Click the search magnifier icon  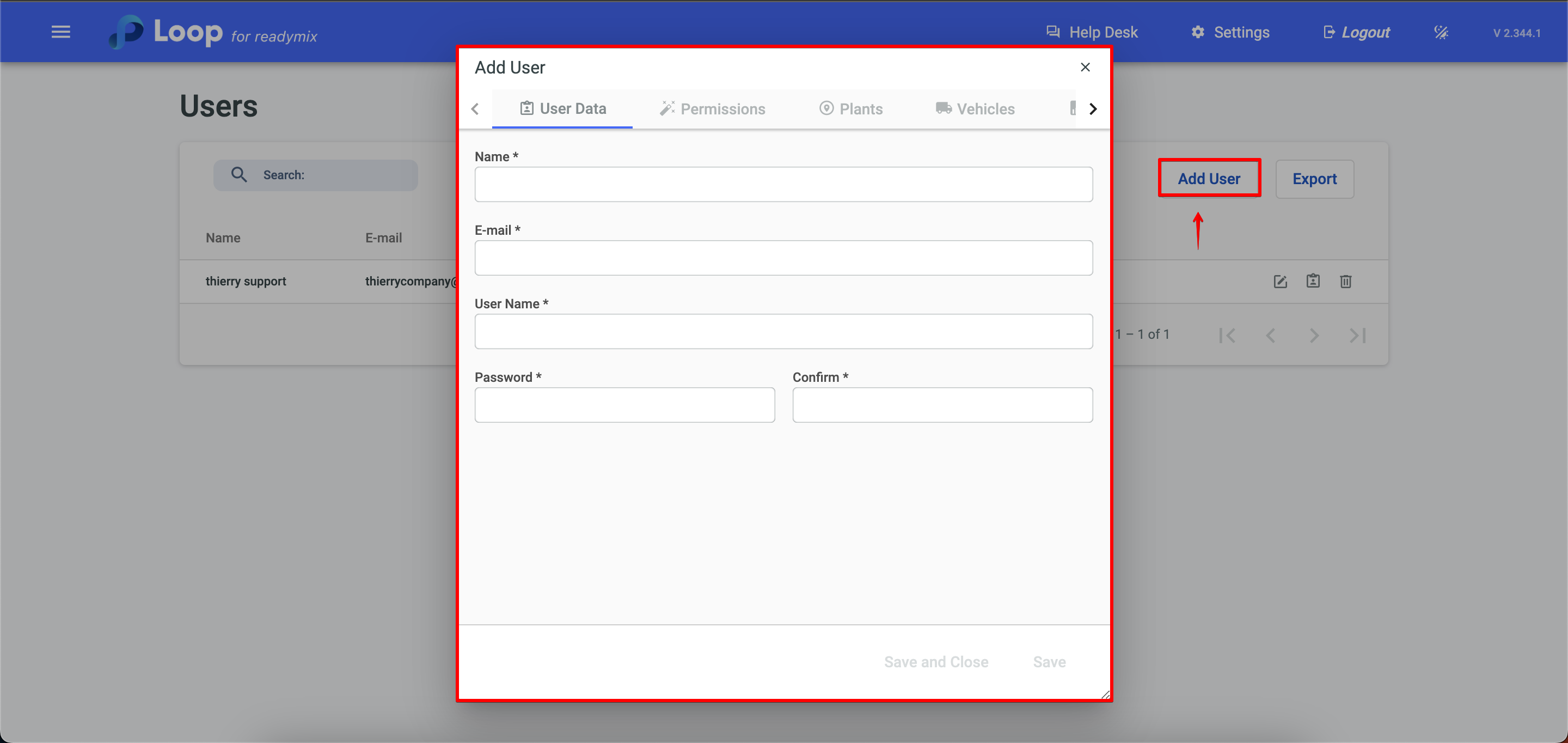point(238,175)
